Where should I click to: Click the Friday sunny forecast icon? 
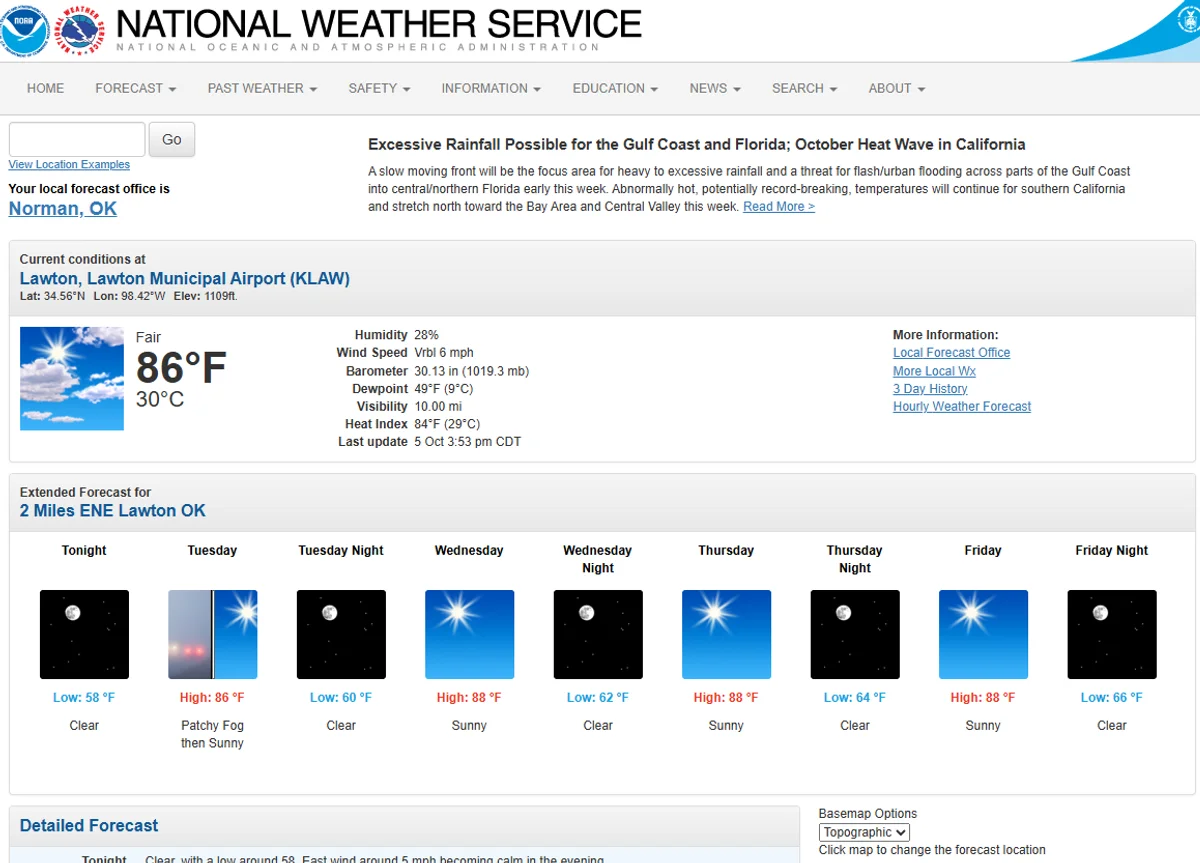tap(984, 635)
